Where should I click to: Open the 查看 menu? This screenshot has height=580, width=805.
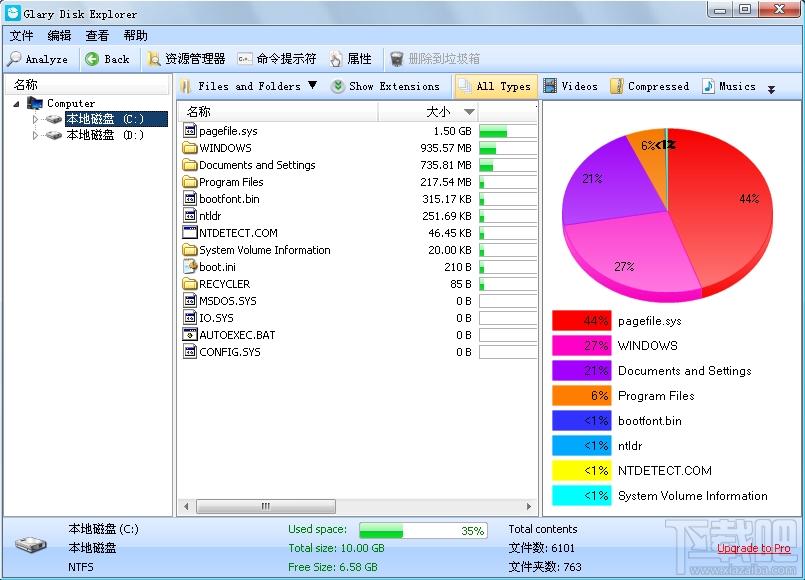(x=97, y=35)
